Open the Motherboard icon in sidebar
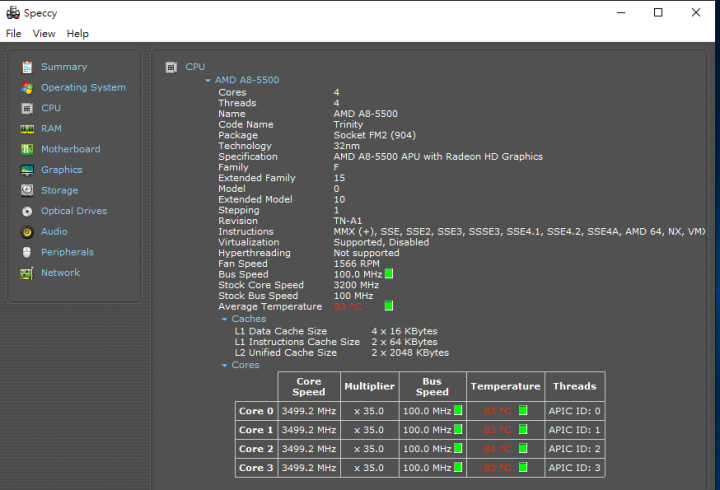 click(27, 149)
